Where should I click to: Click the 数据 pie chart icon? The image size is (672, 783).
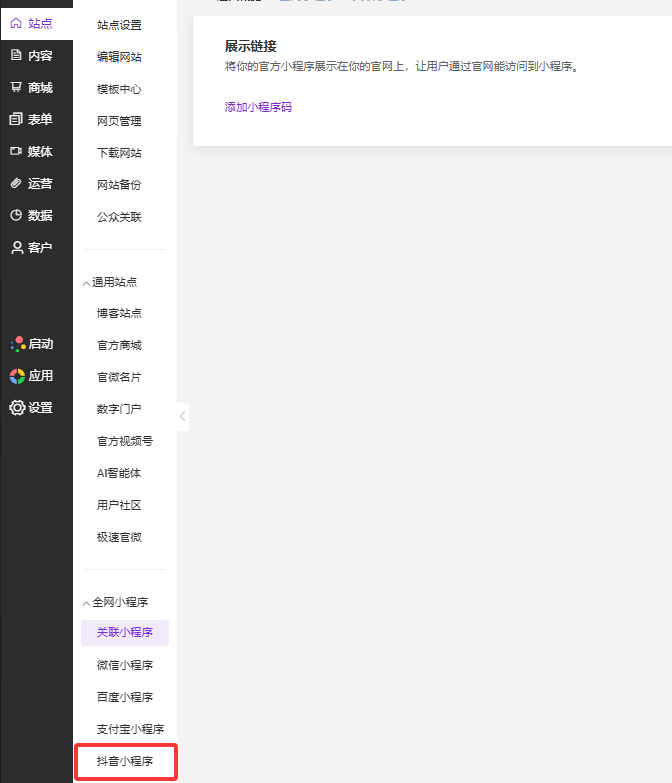pyautogui.click(x=16, y=215)
